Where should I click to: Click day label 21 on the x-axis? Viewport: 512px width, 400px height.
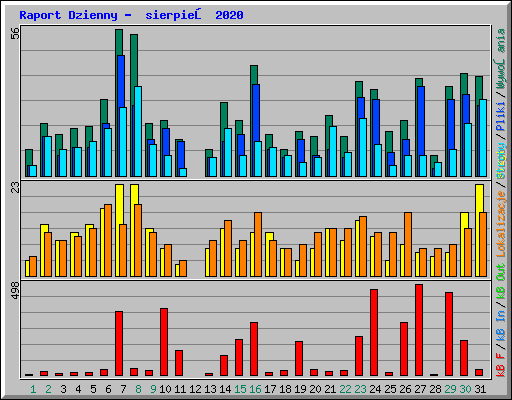click(330, 389)
